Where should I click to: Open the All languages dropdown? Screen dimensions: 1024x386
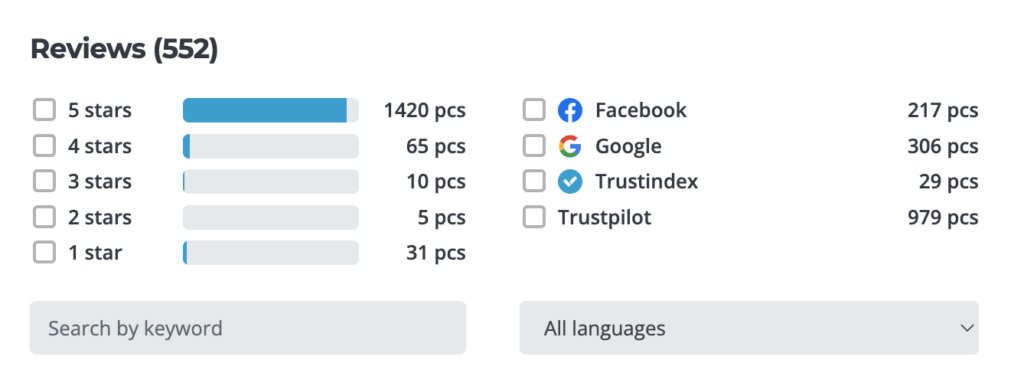click(749, 328)
